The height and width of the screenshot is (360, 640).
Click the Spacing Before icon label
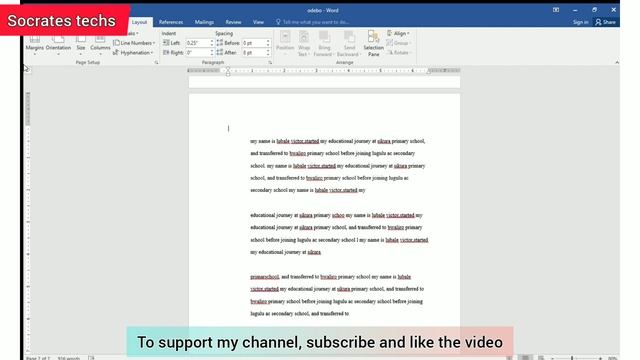(228, 43)
